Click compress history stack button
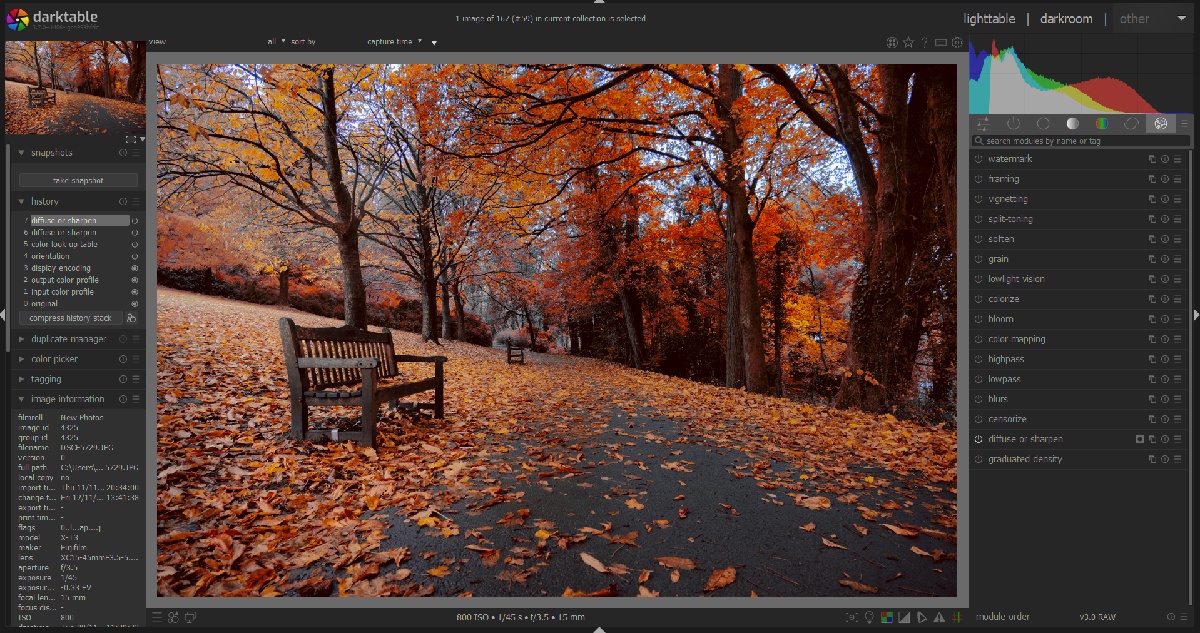Viewport: 1200px width, 633px height. pos(71,318)
